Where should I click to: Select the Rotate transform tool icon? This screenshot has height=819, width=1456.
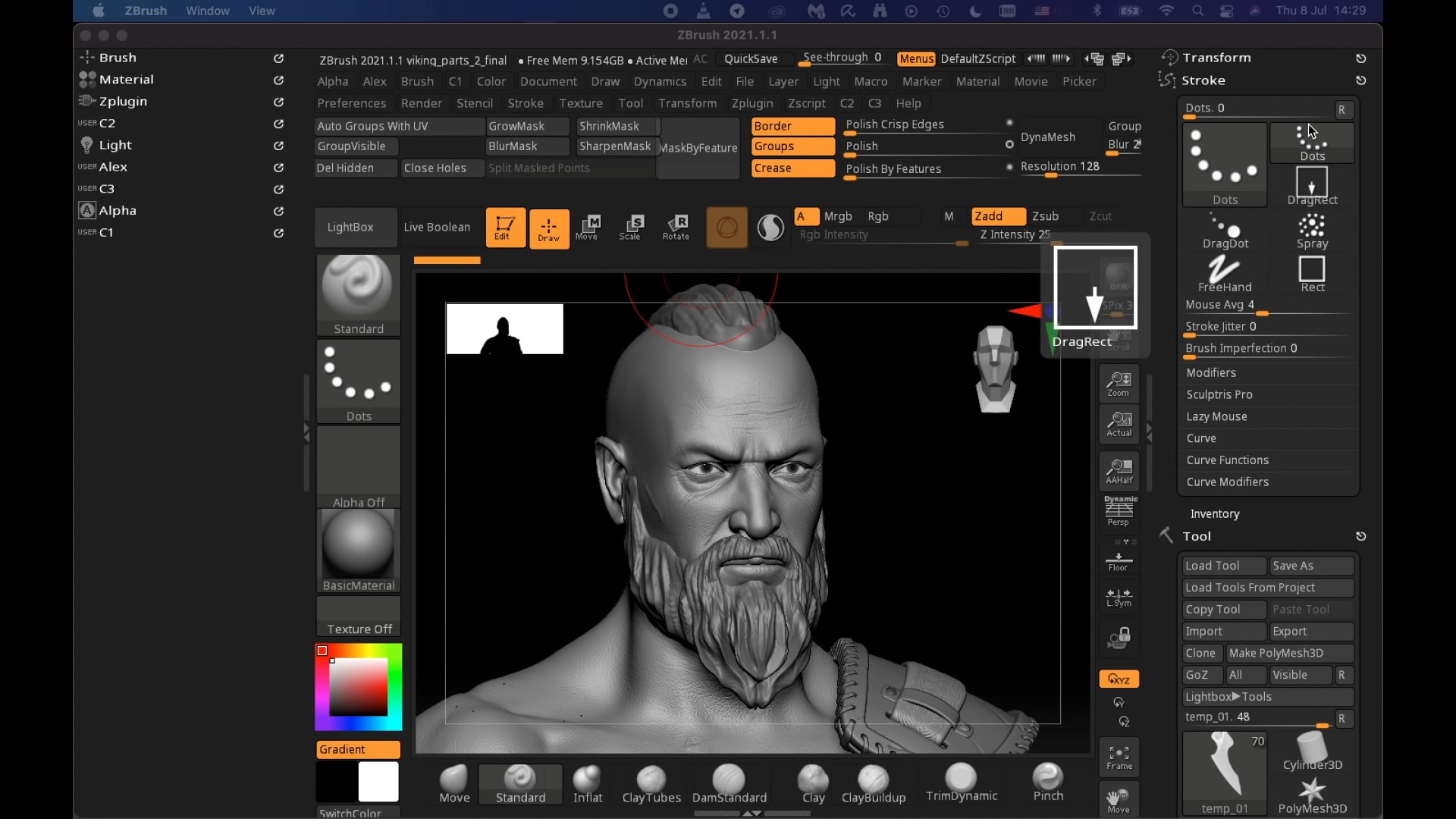point(676,227)
